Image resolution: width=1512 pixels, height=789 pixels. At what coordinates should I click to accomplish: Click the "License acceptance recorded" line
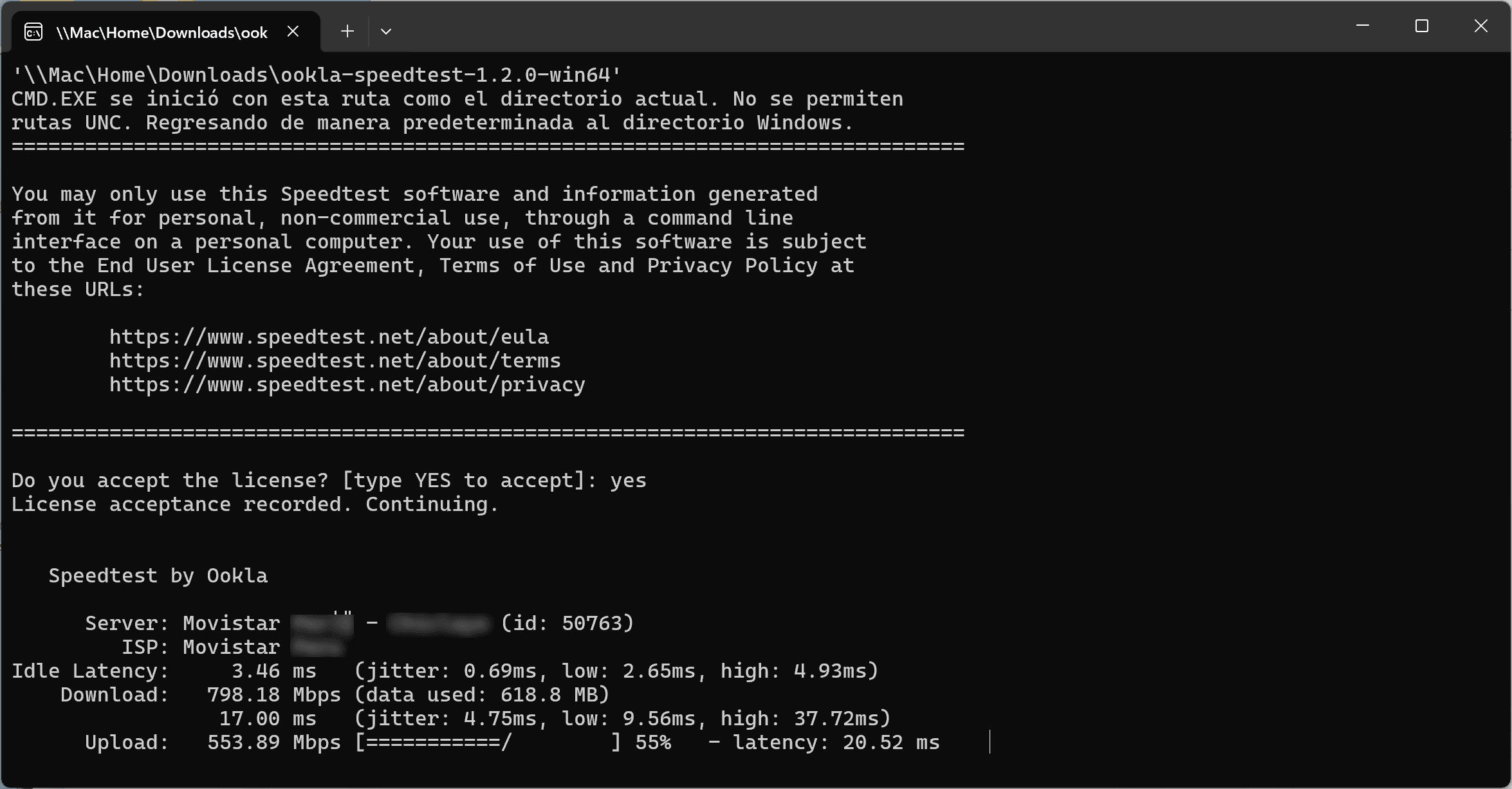click(x=255, y=504)
